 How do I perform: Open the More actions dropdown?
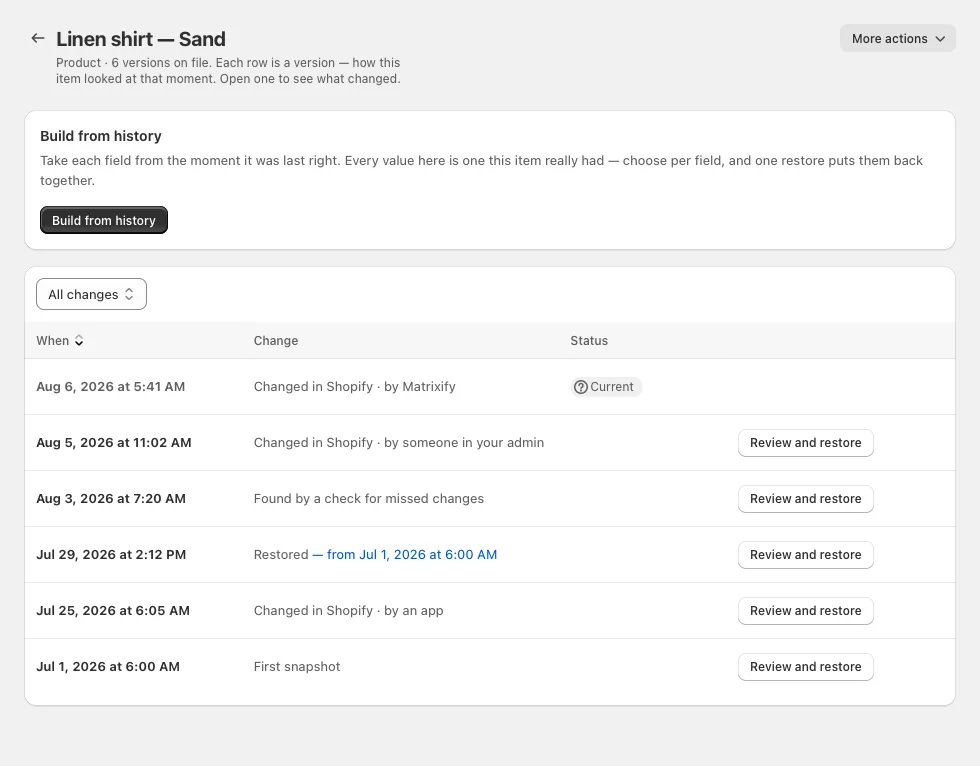[898, 39]
